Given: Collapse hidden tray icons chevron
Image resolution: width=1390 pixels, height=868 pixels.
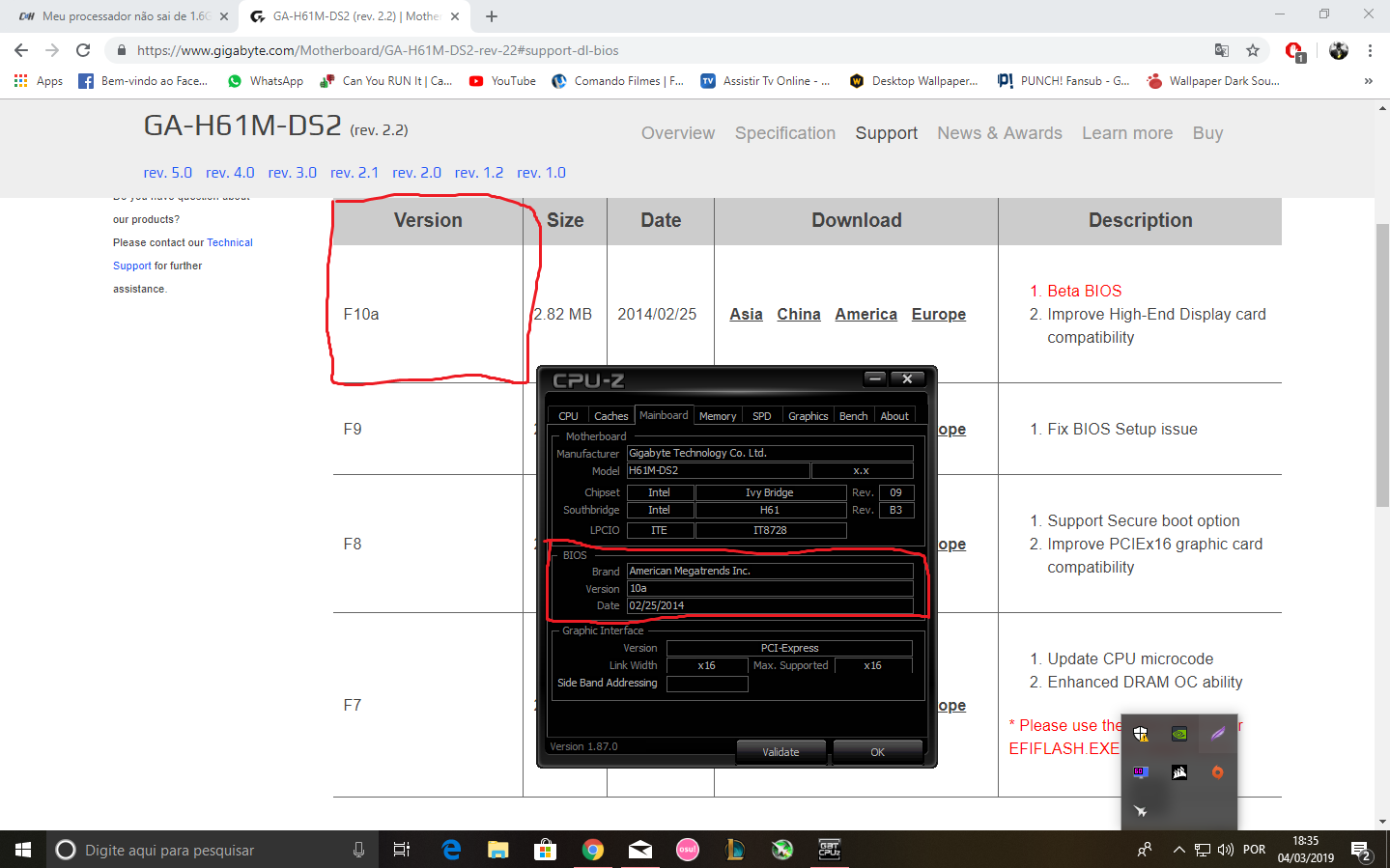Looking at the screenshot, I should (1178, 850).
